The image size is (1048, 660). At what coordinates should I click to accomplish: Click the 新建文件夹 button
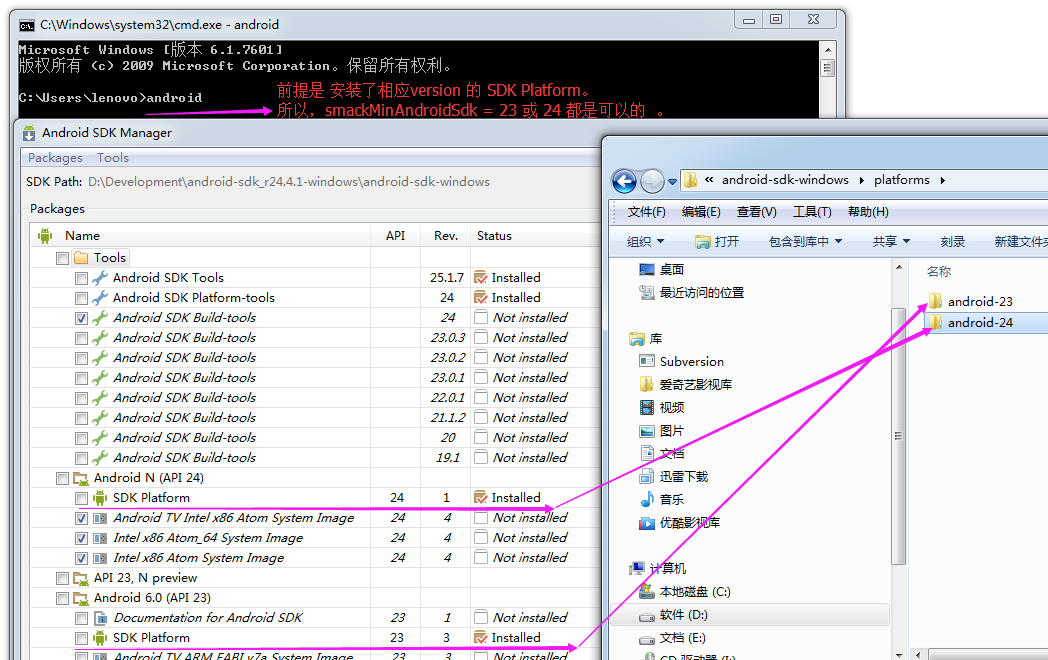(x=1019, y=241)
